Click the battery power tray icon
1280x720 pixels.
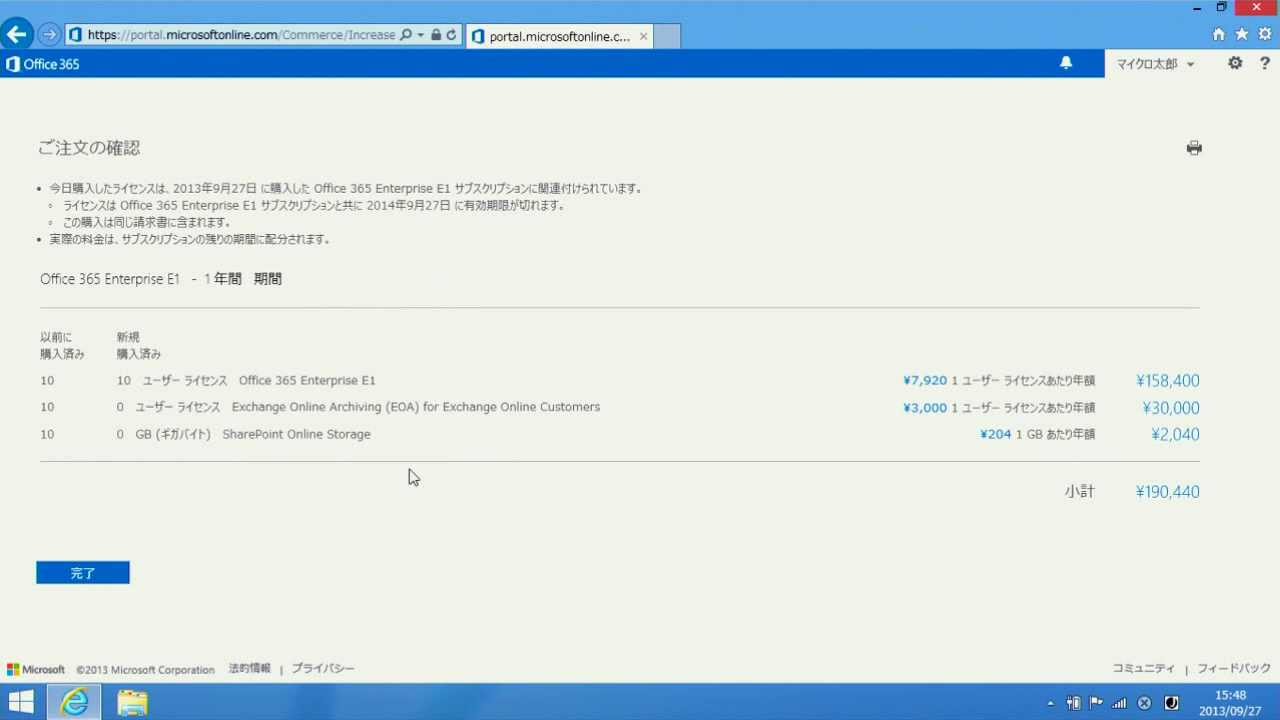[x=1073, y=703]
